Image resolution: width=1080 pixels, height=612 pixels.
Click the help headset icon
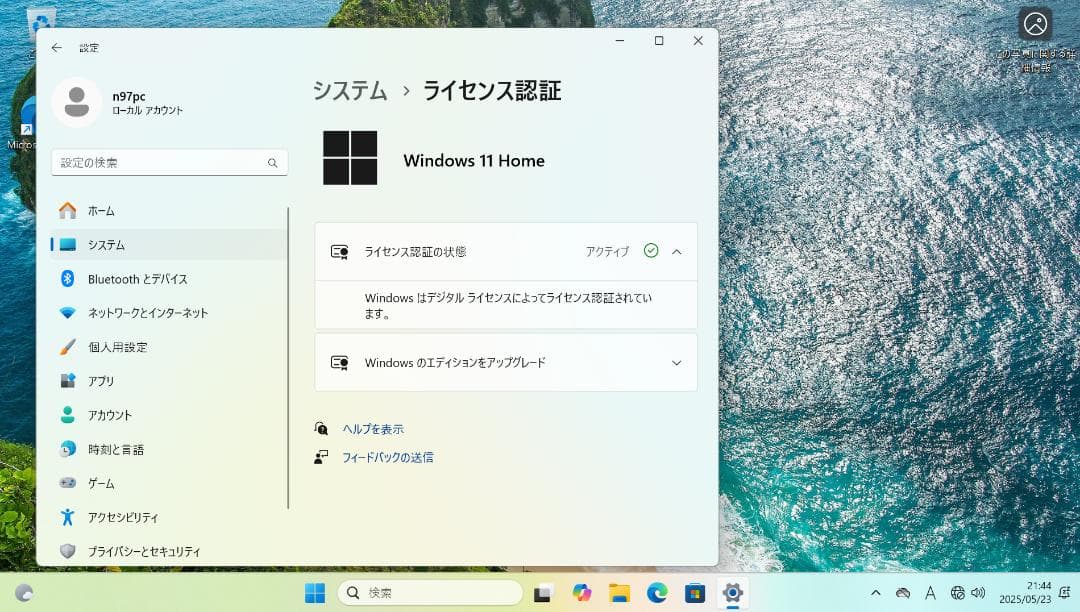(321, 429)
